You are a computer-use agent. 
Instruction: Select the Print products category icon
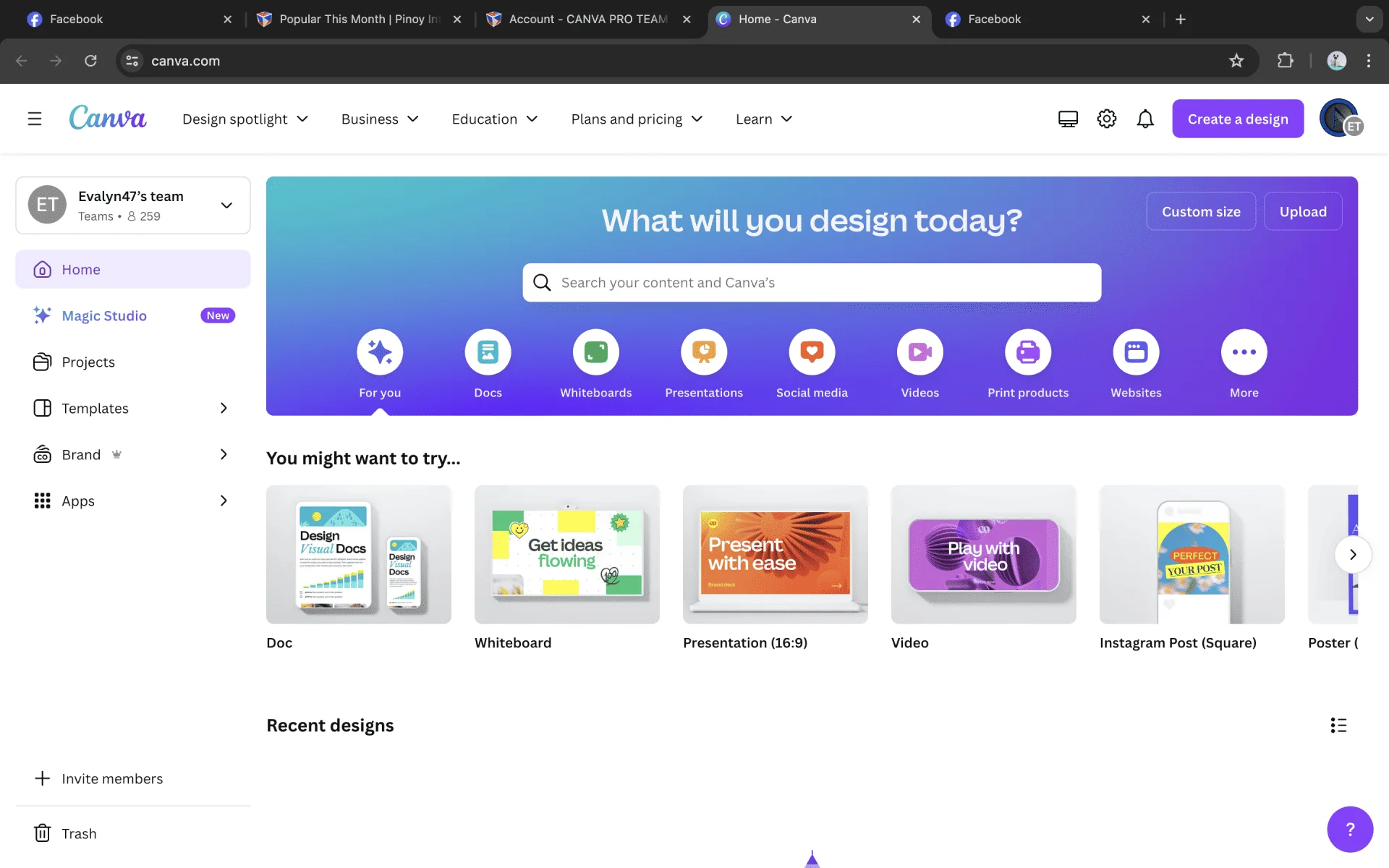(x=1028, y=352)
